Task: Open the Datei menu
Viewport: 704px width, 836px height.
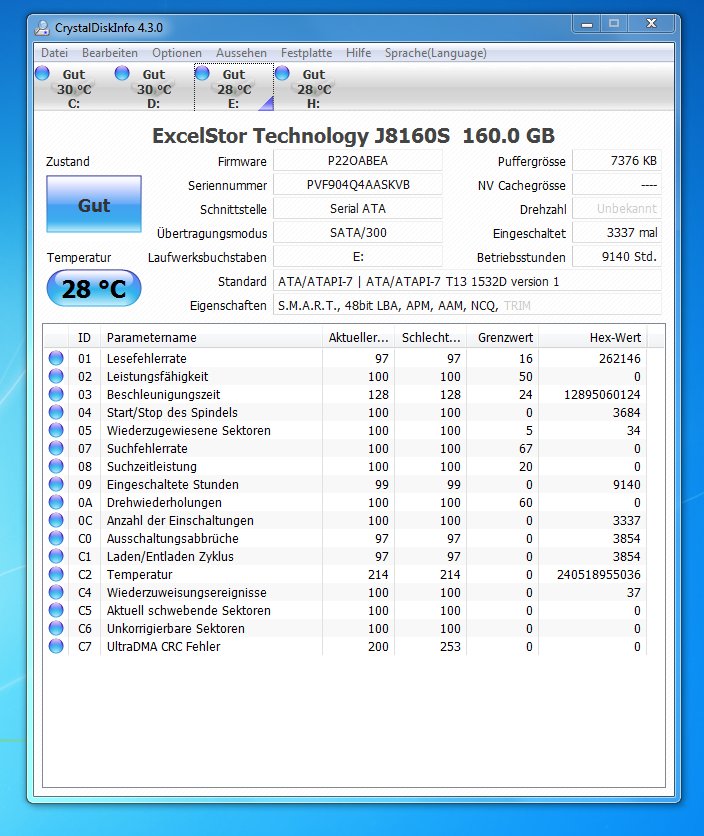Action: point(54,53)
